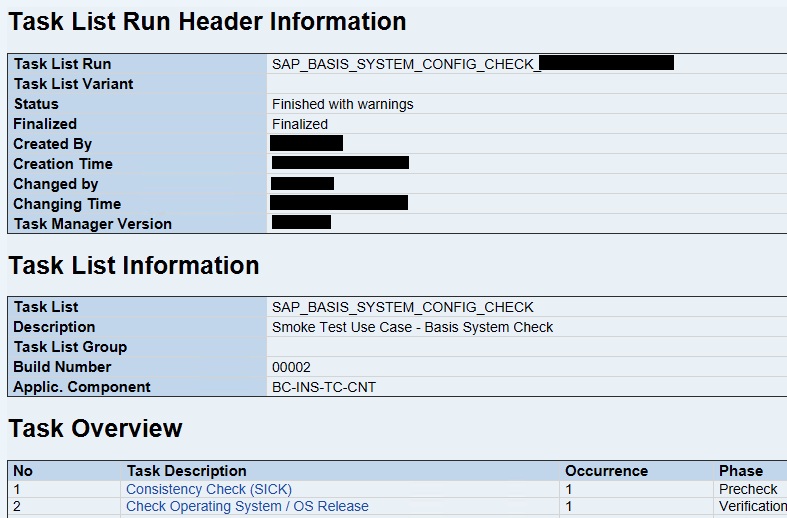The image size is (787, 518).
Task: Select the Task List Information heading
Action: [x=134, y=265]
